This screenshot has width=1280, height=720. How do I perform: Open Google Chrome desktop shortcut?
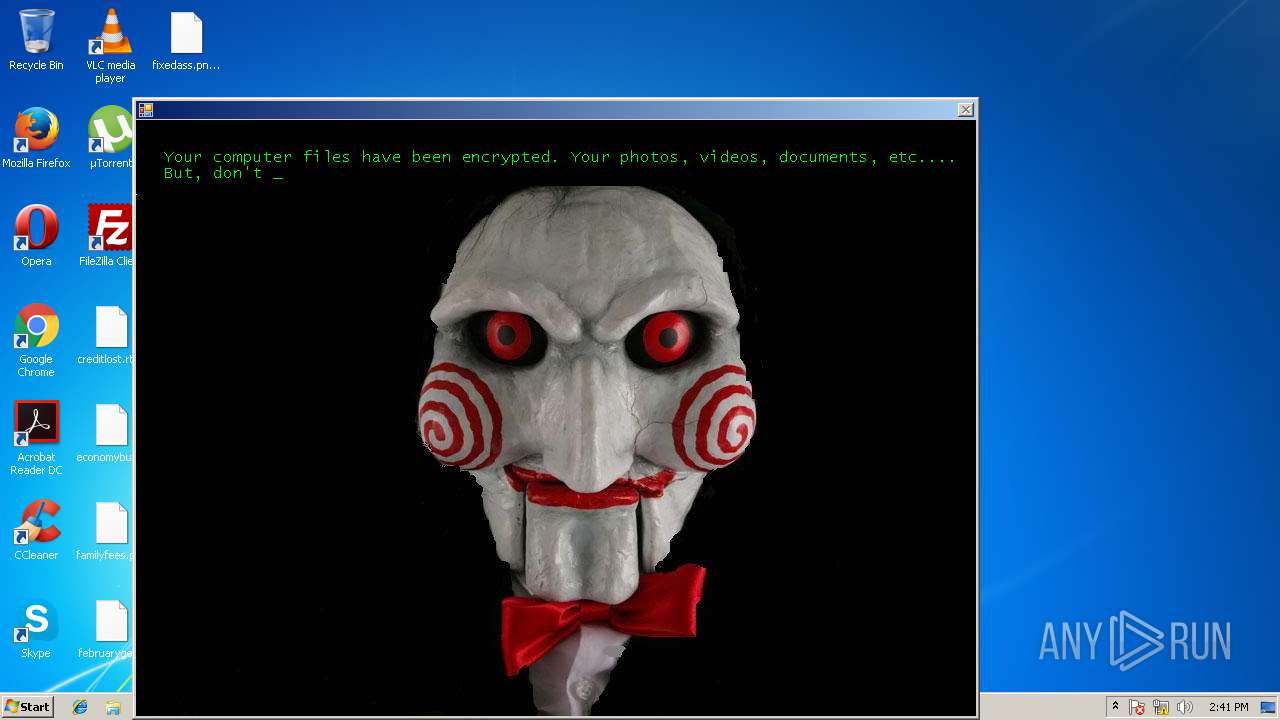tap(36, 340)
